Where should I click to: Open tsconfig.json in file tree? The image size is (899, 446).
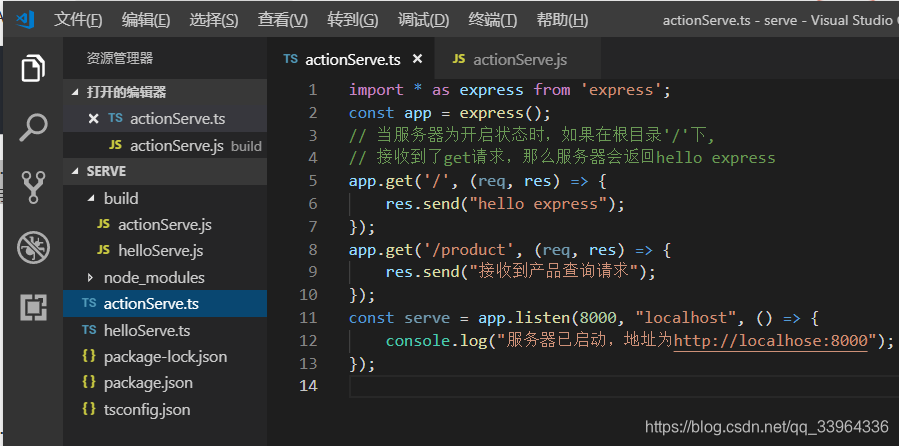click(165, 409)
